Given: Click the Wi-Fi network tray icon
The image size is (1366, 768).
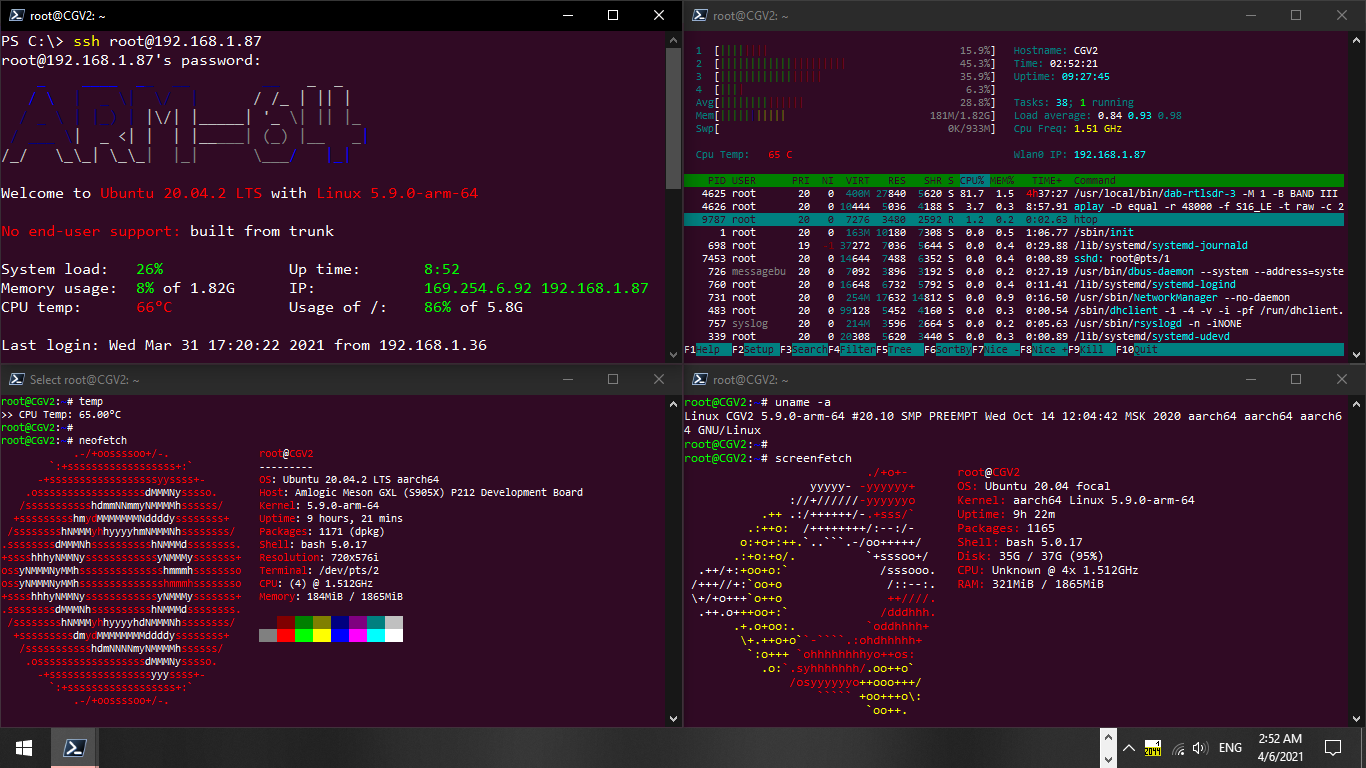Looking at the screenshot, I should tap(1178, 748).
